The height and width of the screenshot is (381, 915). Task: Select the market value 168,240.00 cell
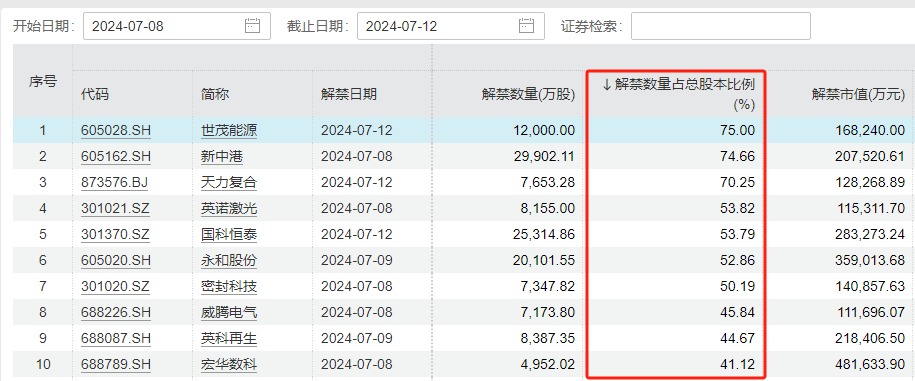coord(840,131)
